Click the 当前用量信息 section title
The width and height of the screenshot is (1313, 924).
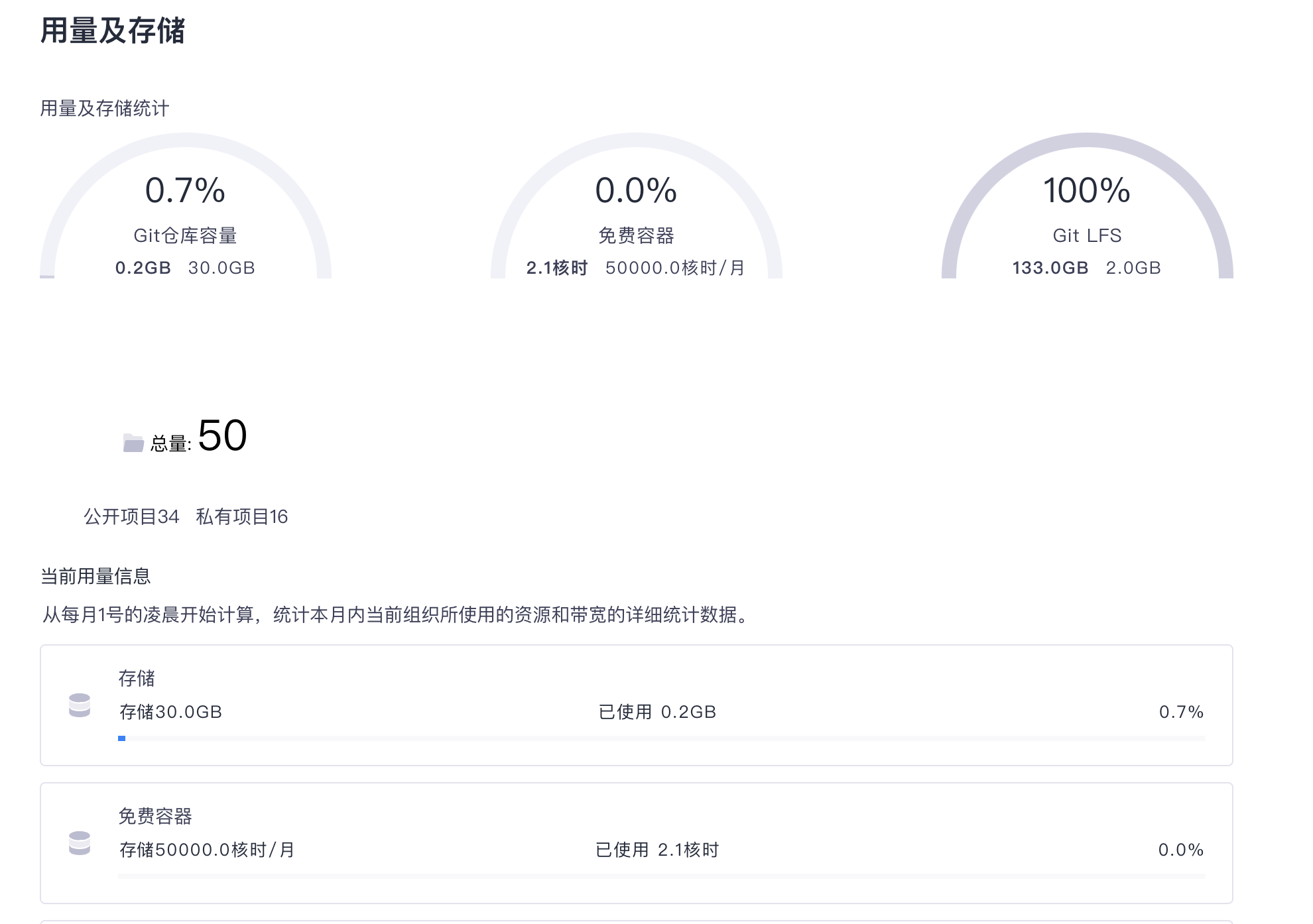pos(95,576)
